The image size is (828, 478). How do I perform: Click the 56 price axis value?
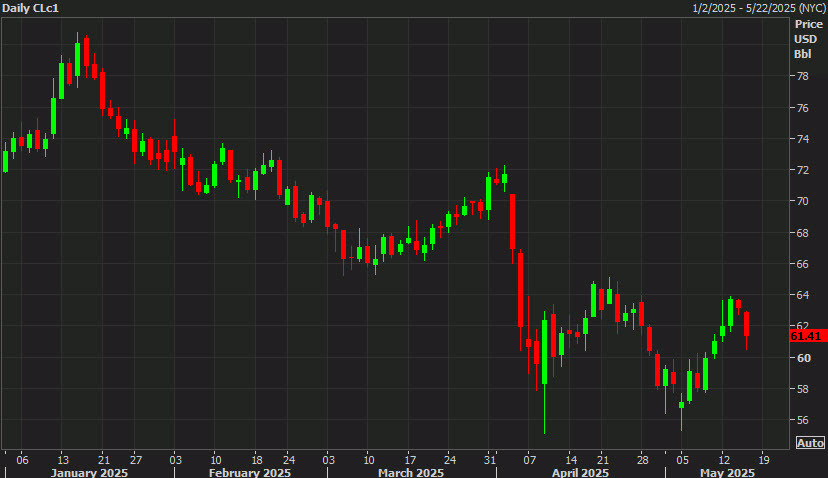coord(802,420)
